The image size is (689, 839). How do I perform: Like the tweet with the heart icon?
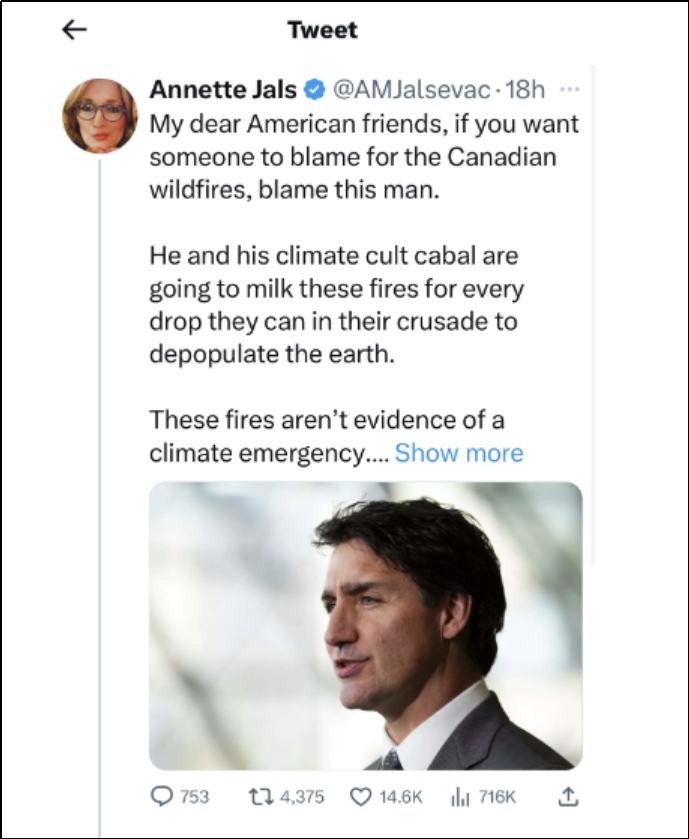tap(360, 796)
